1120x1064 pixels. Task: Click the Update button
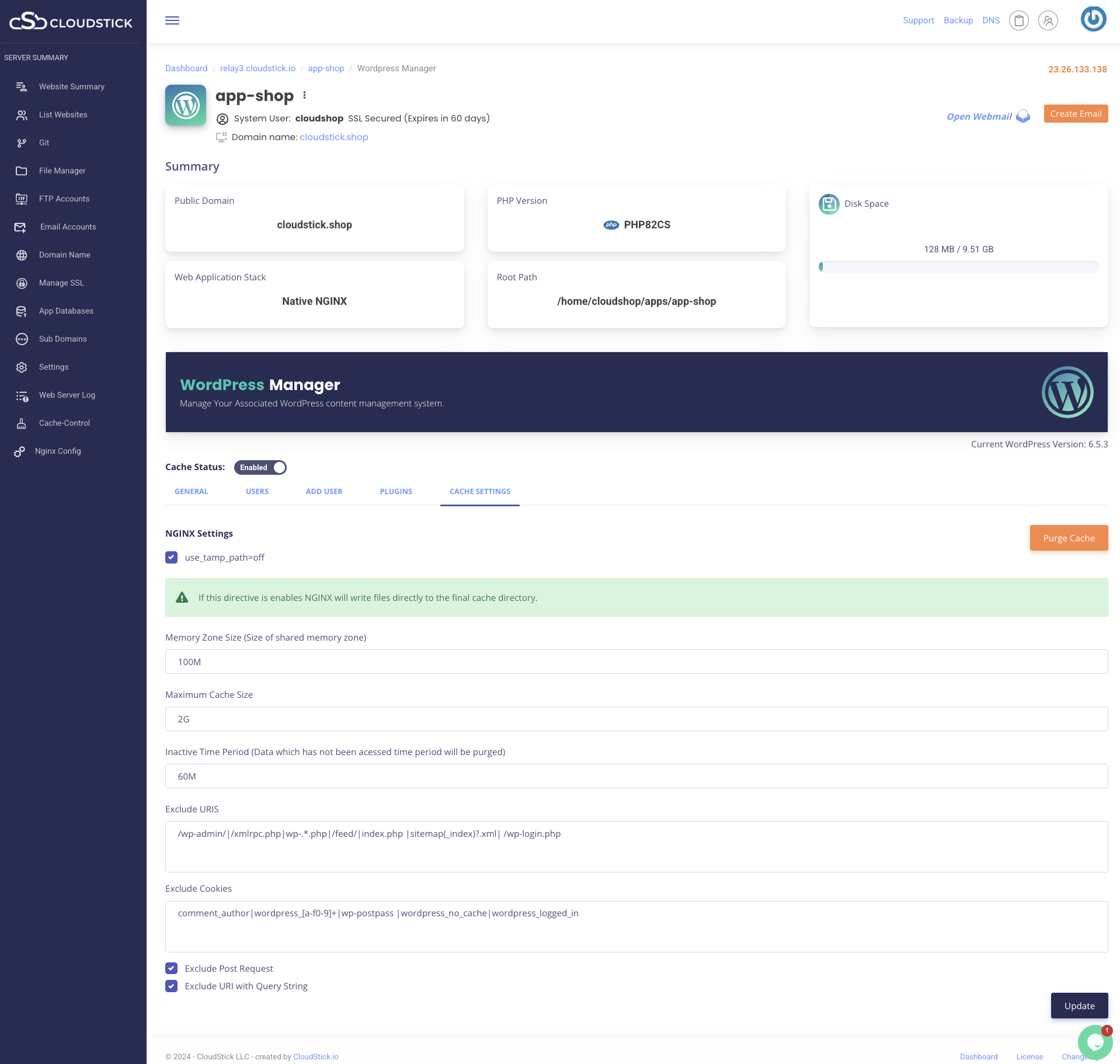coord(1079,1006)
